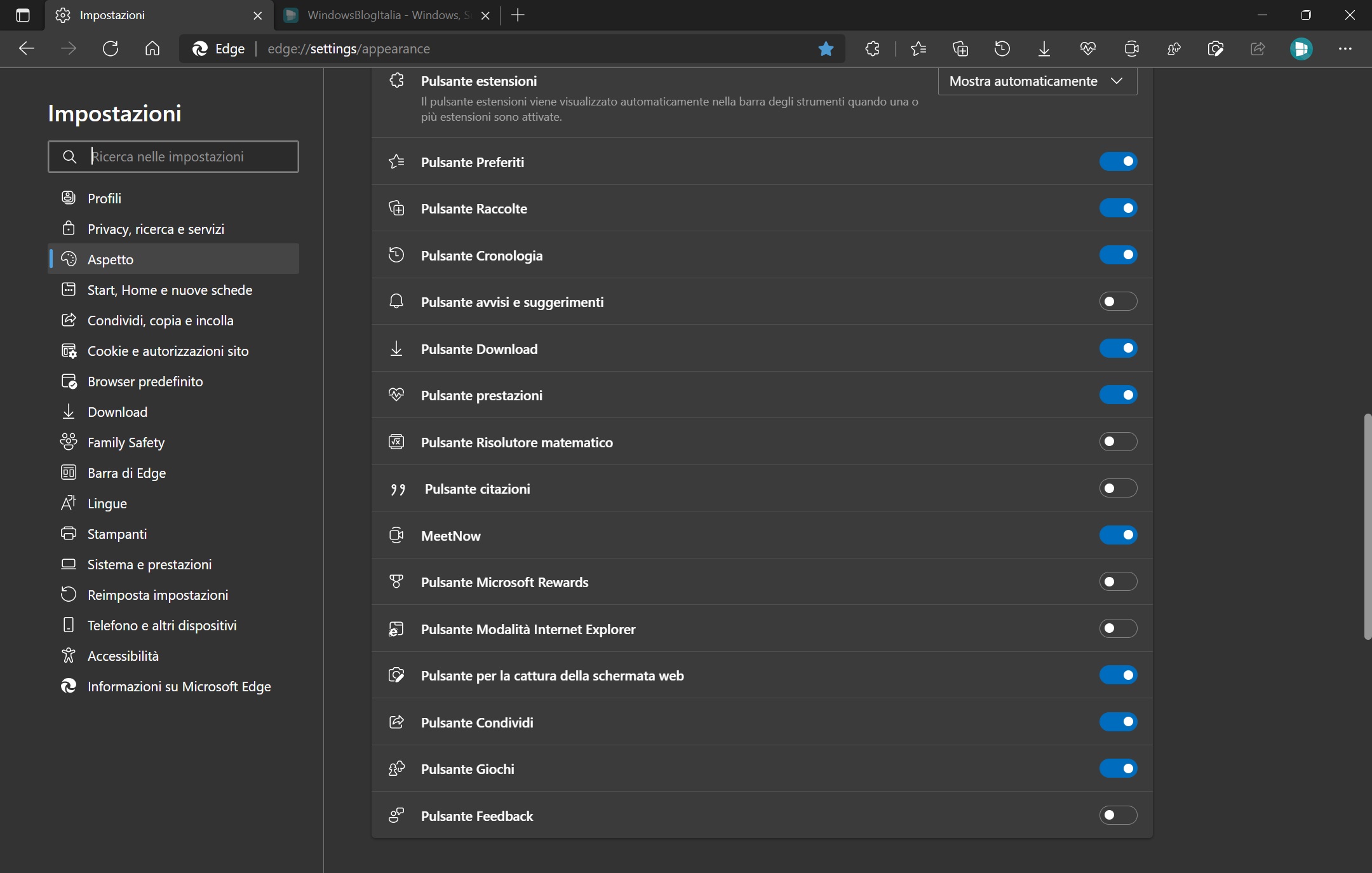
Task: Open Browser predefinito settings
Action: tap(173, 381)
